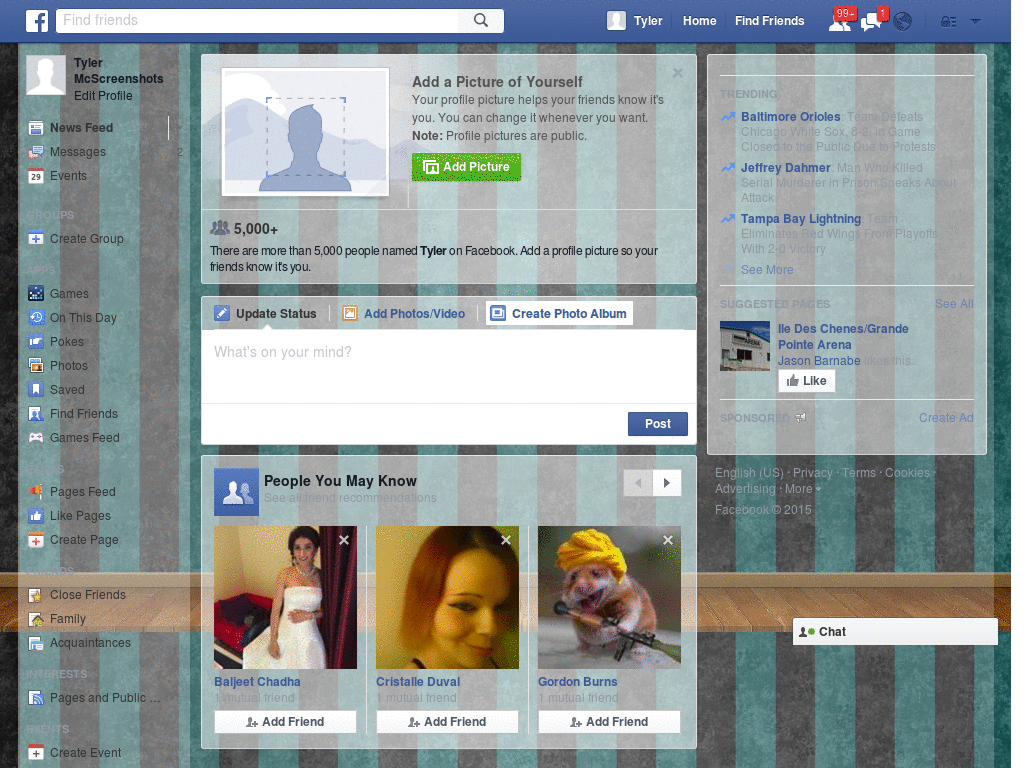Screen dimensions: 1024x768
Task: Click News Feed sidebar icon
Action: click(x=36, y=128)
